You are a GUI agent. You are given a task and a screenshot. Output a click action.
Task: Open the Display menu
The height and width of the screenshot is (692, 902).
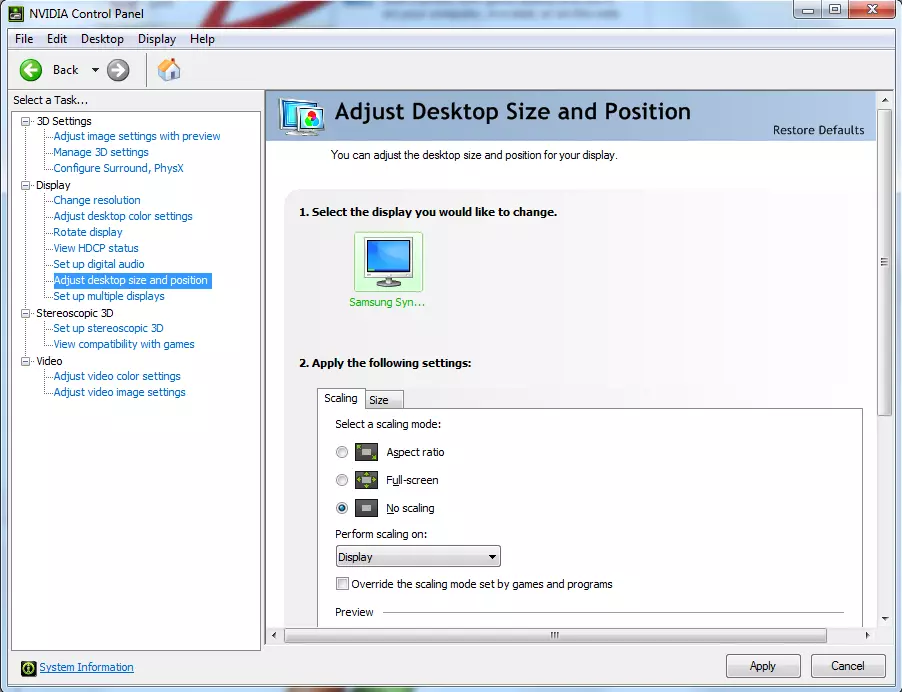point(157,39)
